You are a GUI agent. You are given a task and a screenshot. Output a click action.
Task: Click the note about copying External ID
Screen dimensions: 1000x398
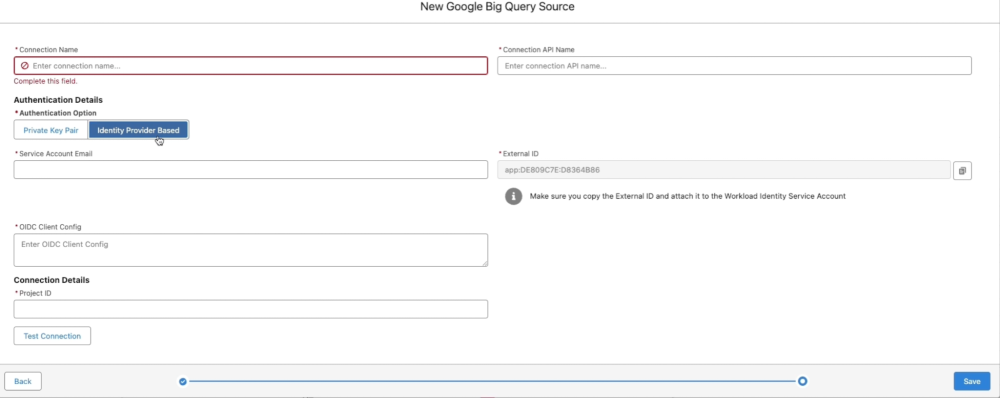(x=688, y=196)
